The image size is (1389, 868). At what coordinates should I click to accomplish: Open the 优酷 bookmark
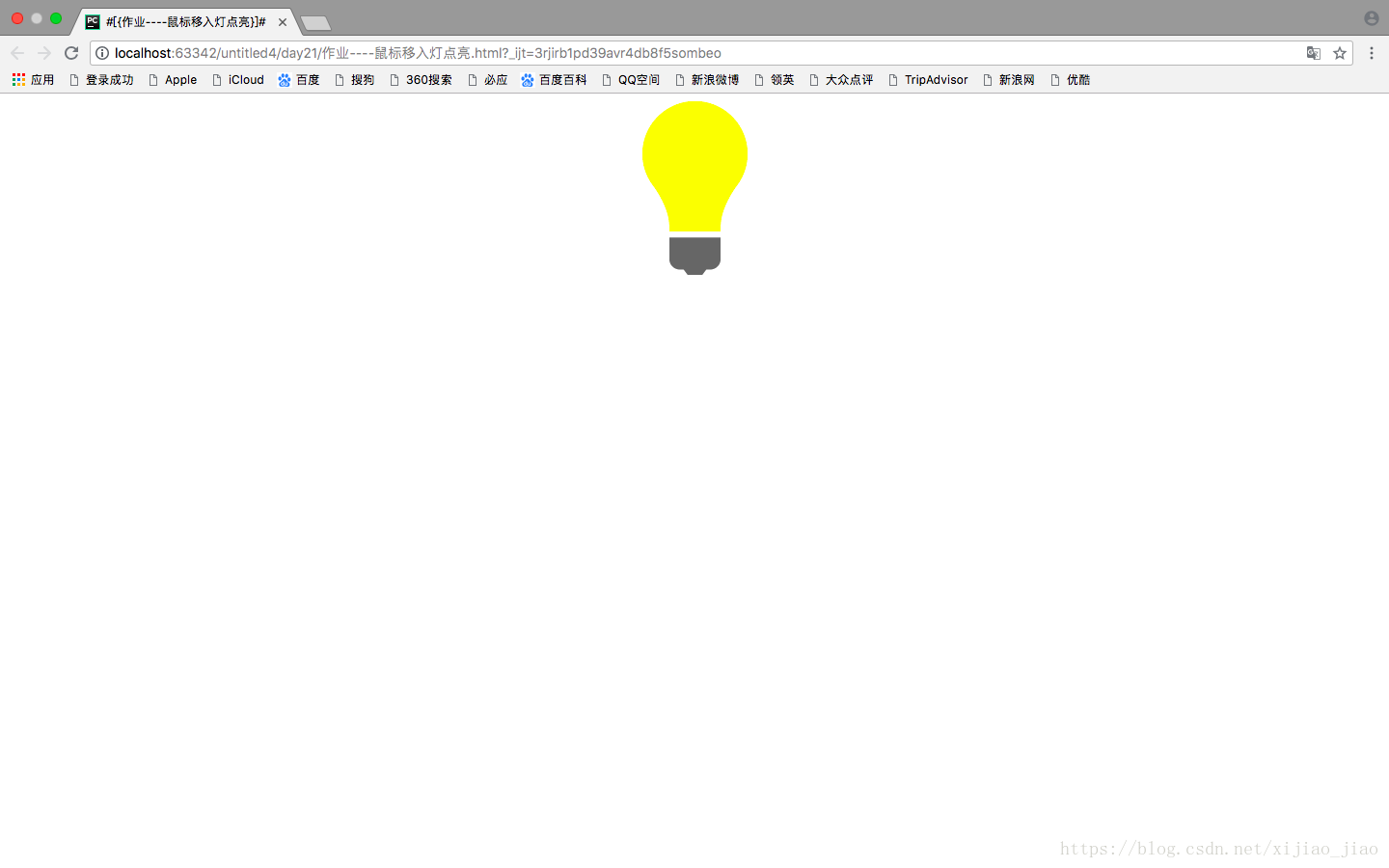[x=1070, y=80]
